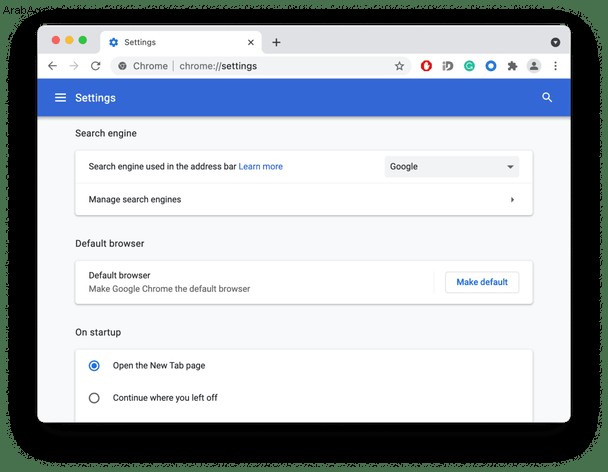
Task: Open the Google search engine dropdown
Action: (452, 167)
